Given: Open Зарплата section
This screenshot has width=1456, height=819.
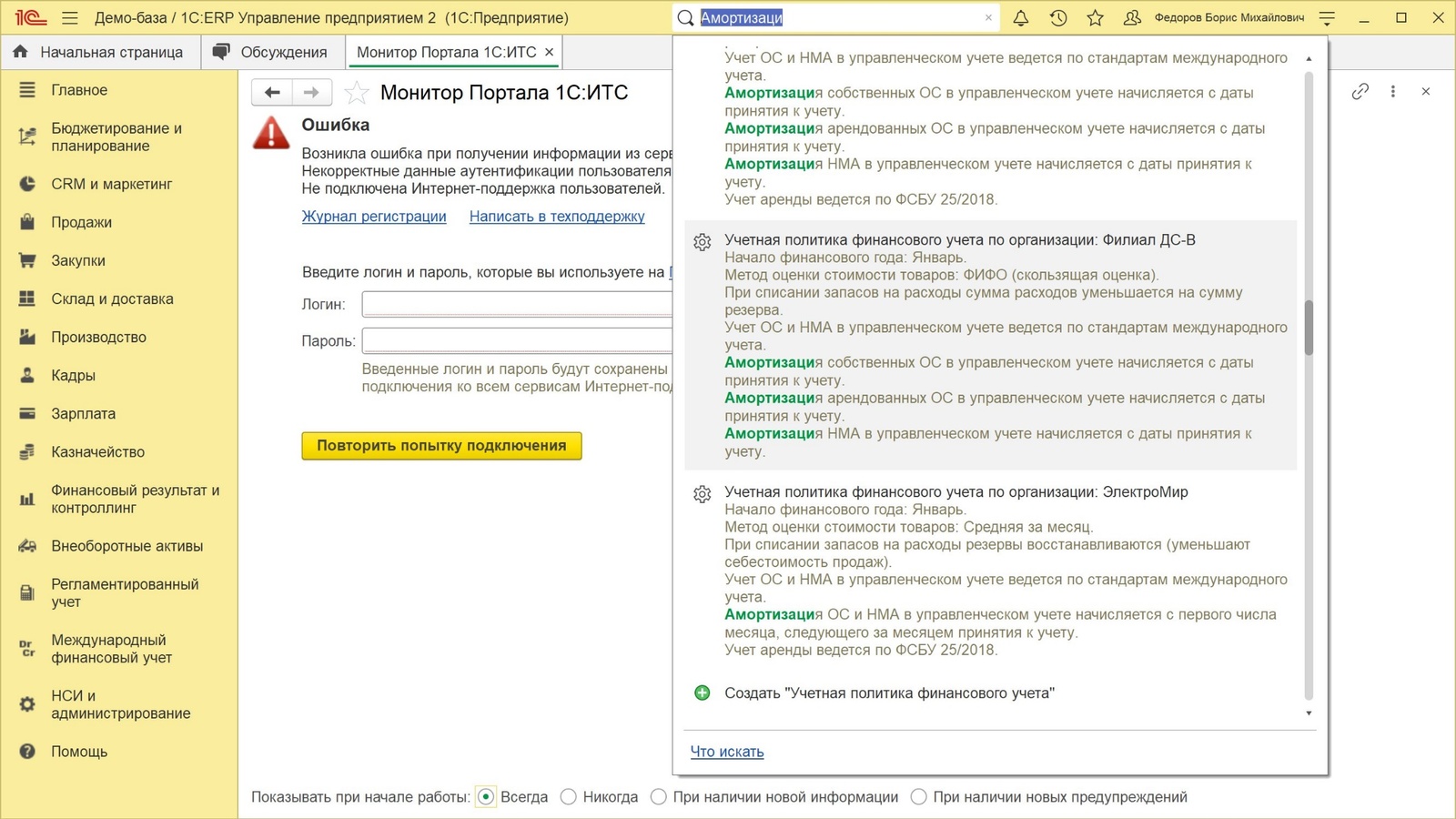Looking at the screenshot, I should point(119,413).
